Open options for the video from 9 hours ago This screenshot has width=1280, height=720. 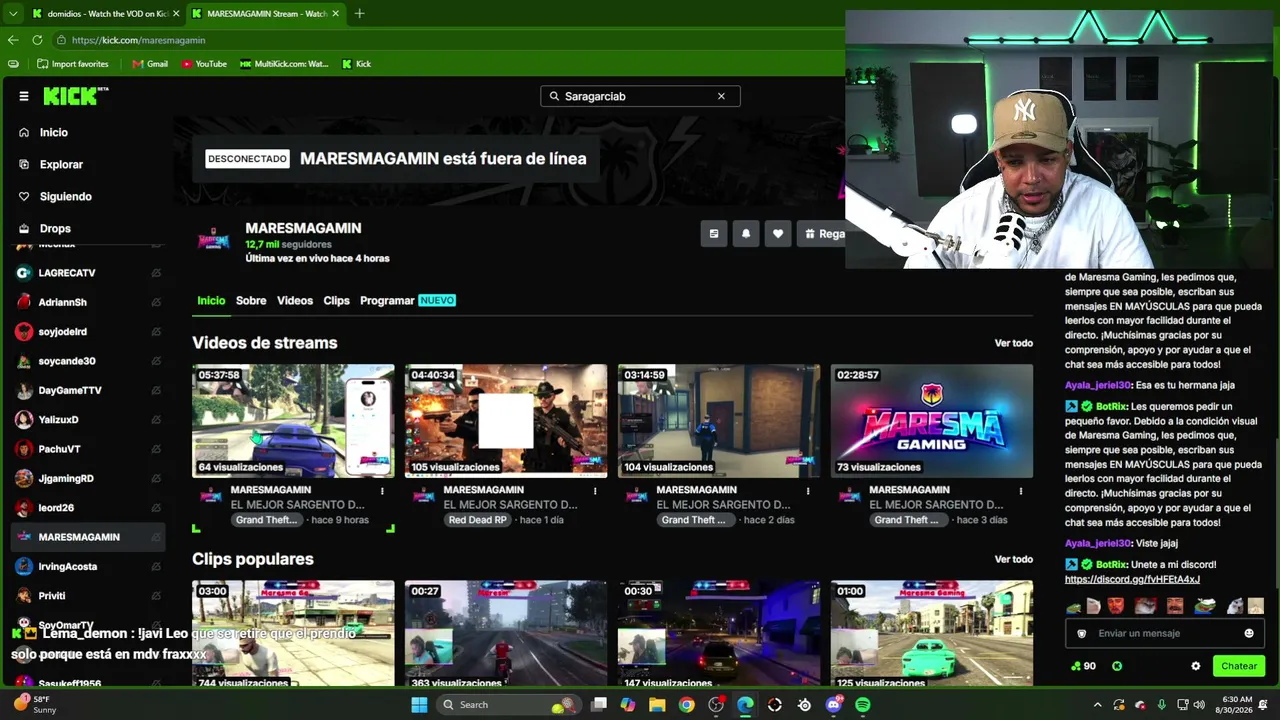(382, 491)
